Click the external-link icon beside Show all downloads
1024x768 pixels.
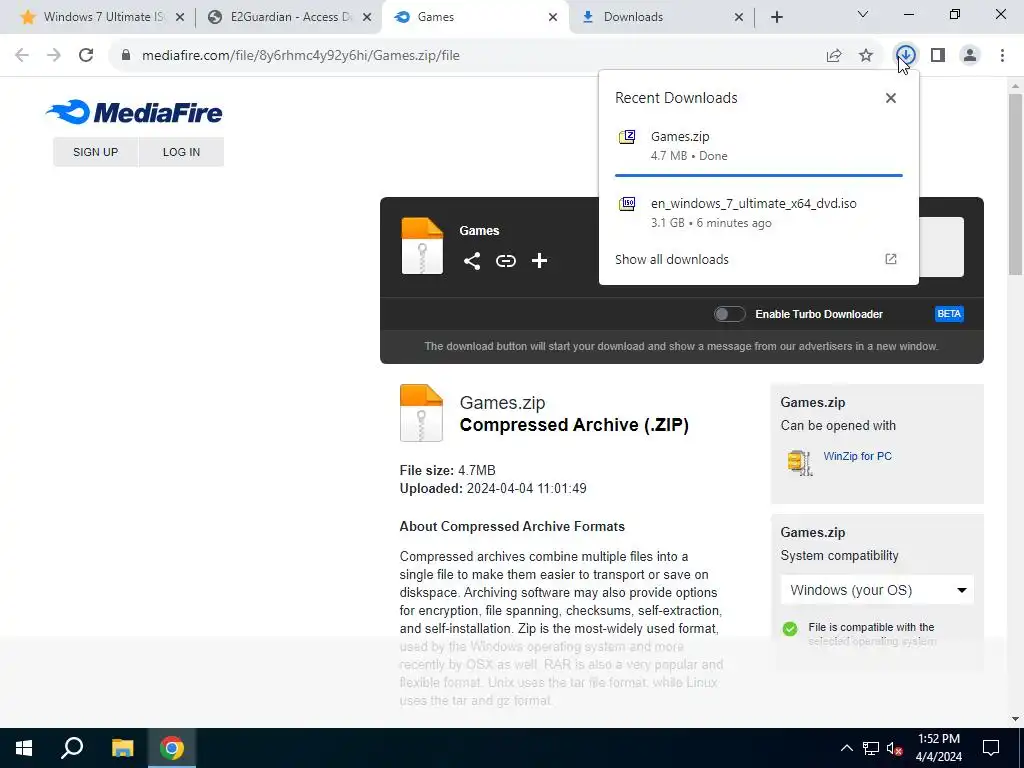tap(891, 259)
